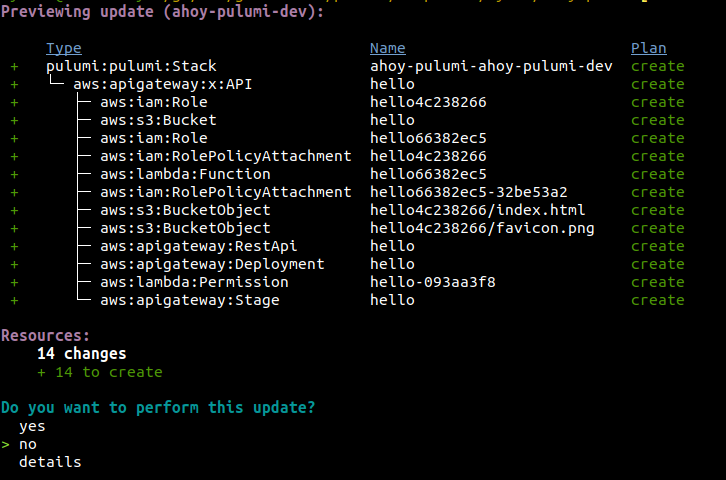Screen dimensions: 726x480
Task: Click the 'Type' column header
Action: [63, 48]
